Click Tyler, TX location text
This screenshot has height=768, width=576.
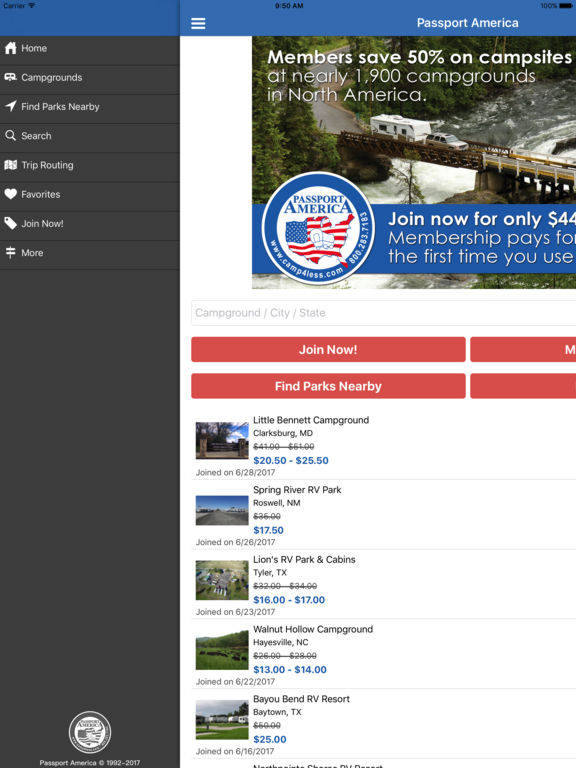270,573
